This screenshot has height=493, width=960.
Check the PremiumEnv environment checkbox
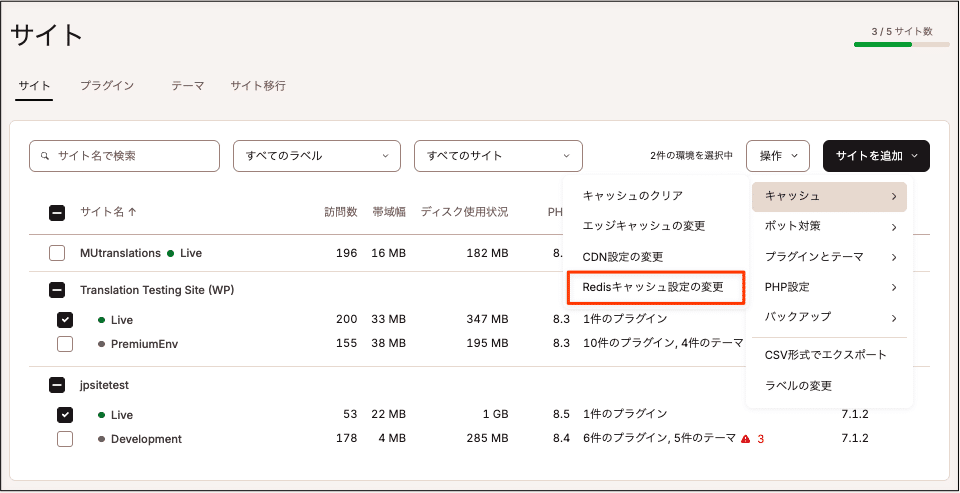pyautogui.click(x=65, y=344)
